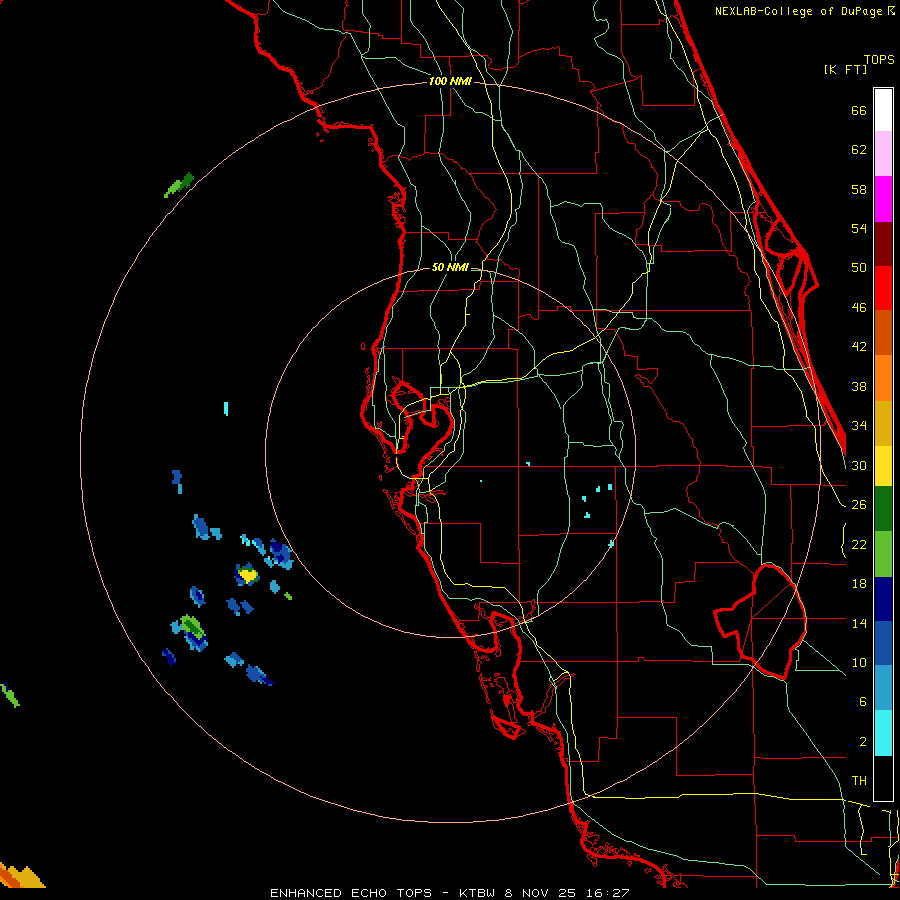Click the bright yellow swatch in the scale
The width and height of the screenshot is (900, 900).
pos(883,465)
